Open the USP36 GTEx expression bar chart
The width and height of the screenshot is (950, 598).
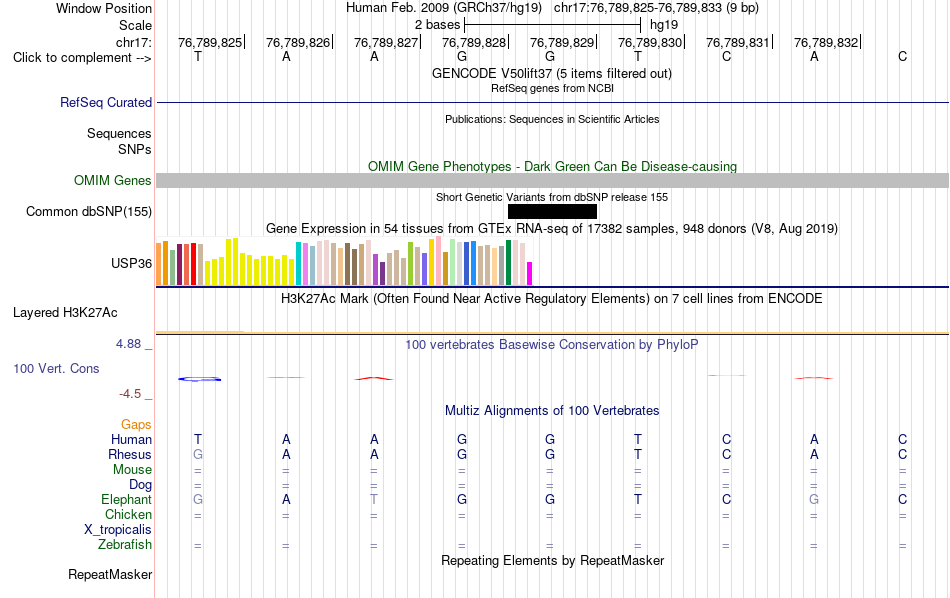pyautogui.click(x=344, y=261)
